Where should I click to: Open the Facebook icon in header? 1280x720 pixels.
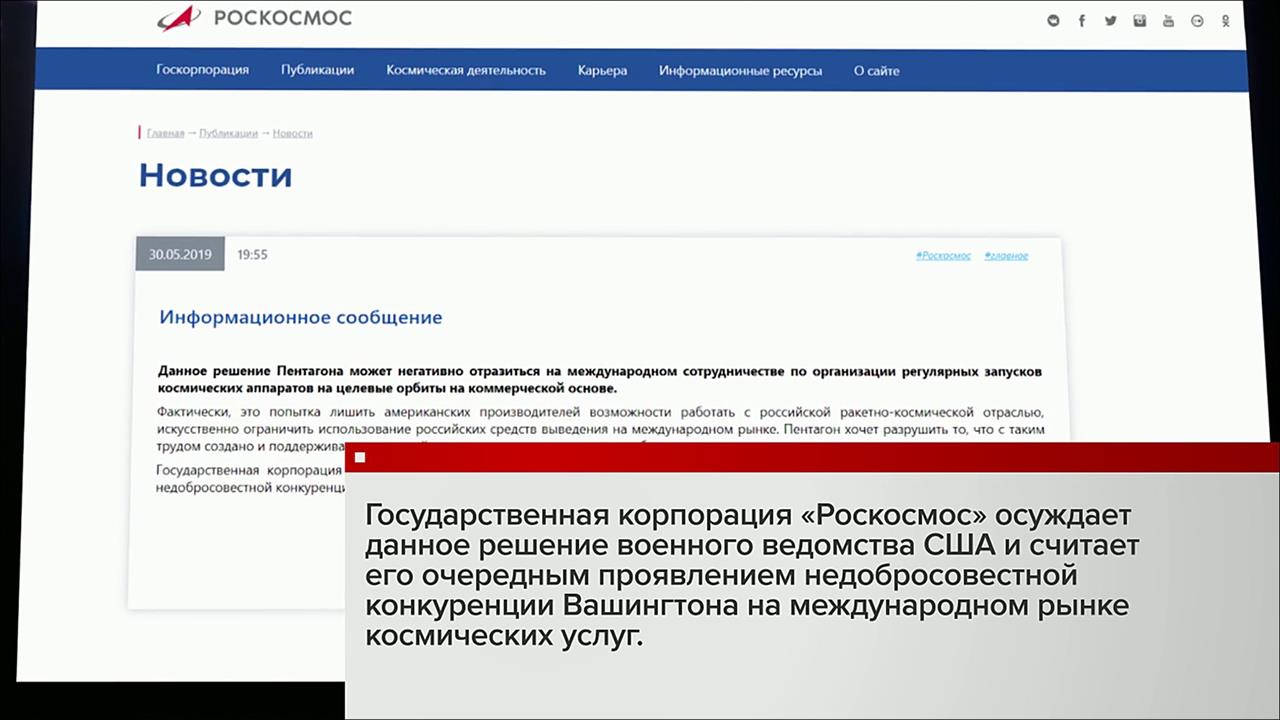click(x=1082, y=21)
